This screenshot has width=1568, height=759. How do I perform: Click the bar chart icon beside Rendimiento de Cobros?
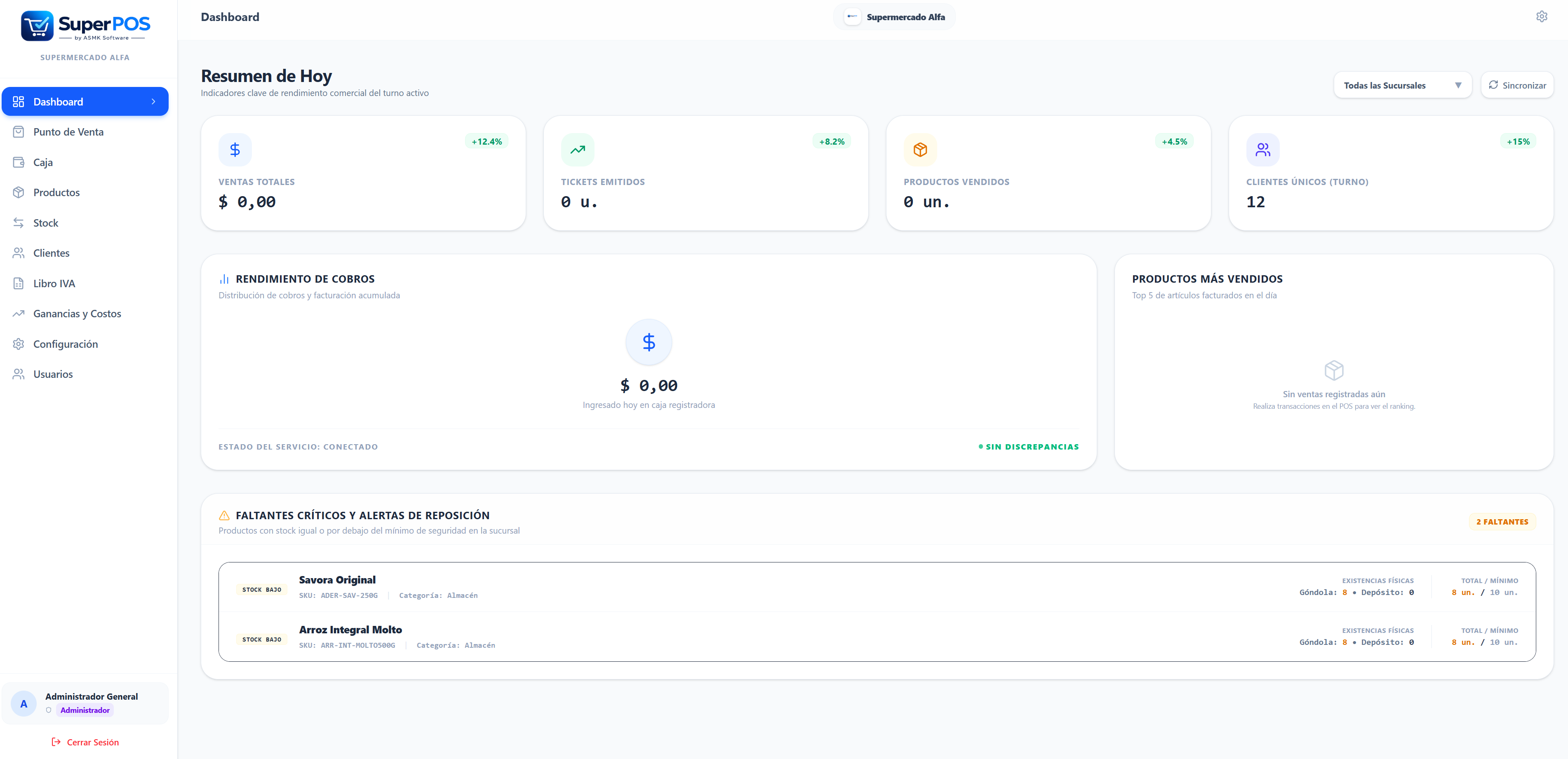[x=224, y=279]
